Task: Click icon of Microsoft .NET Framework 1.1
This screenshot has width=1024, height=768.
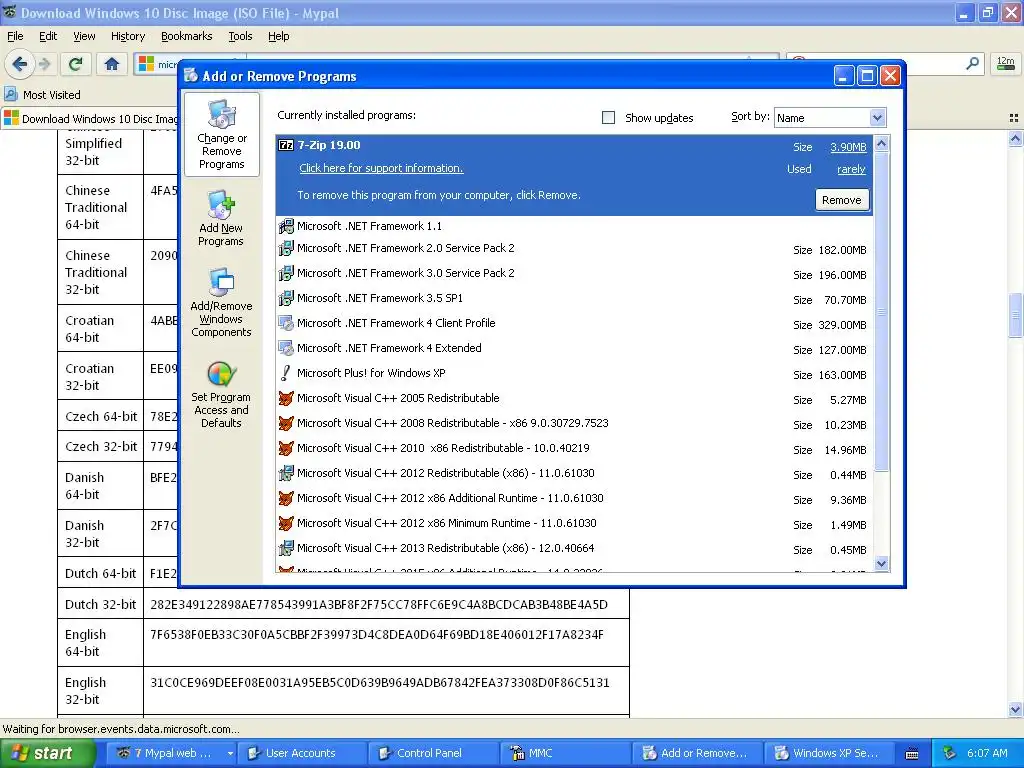Action: tap(286, 227)
